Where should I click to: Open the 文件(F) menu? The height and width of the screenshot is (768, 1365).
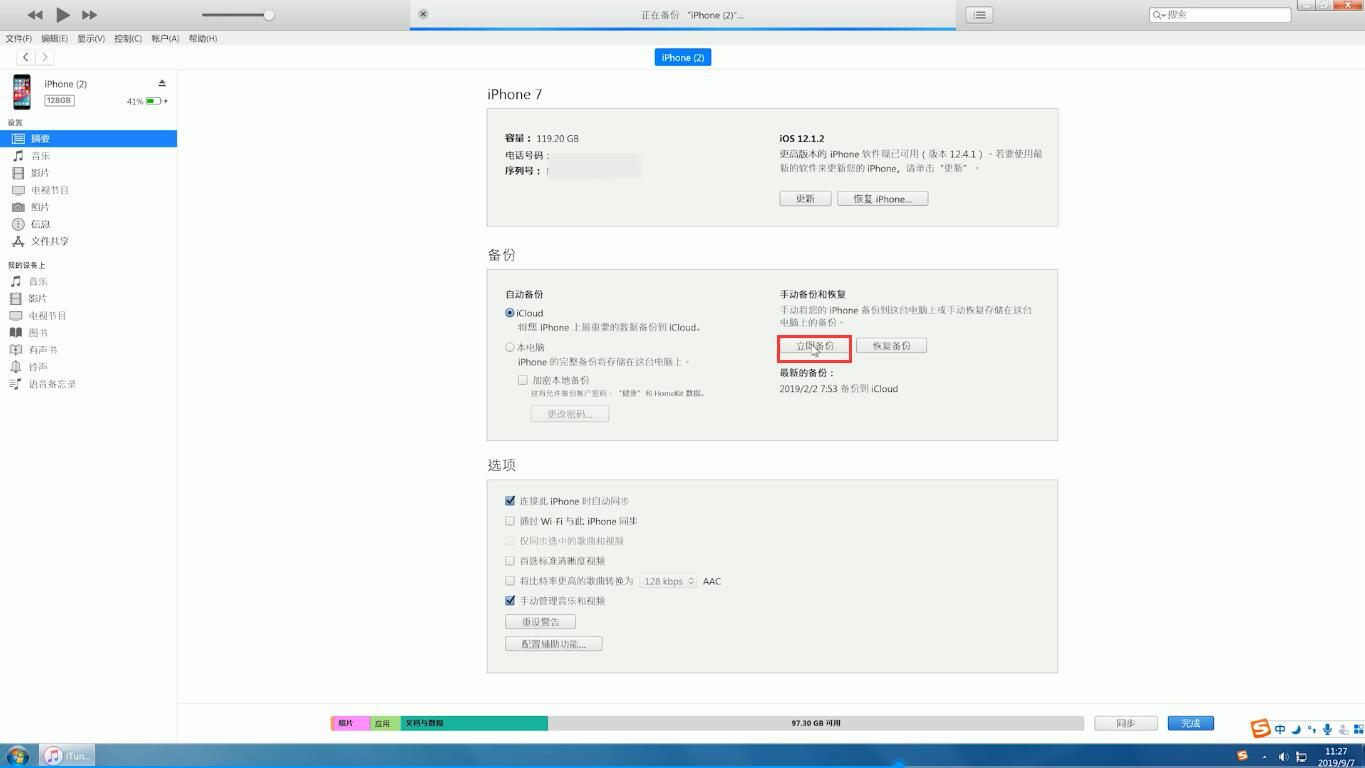pyautogui.click(x=19, y=38)
